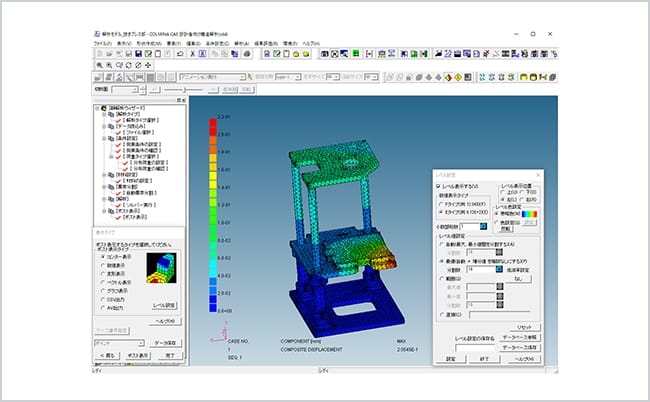650x402 pixels.
Task: Click the undo arrow toolbar icon
Action: [x=180, y=54]
